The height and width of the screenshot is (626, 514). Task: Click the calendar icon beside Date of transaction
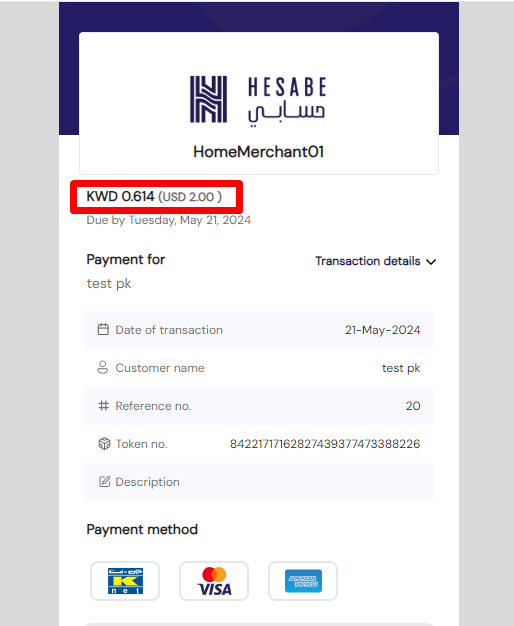[x=103, y=329]
